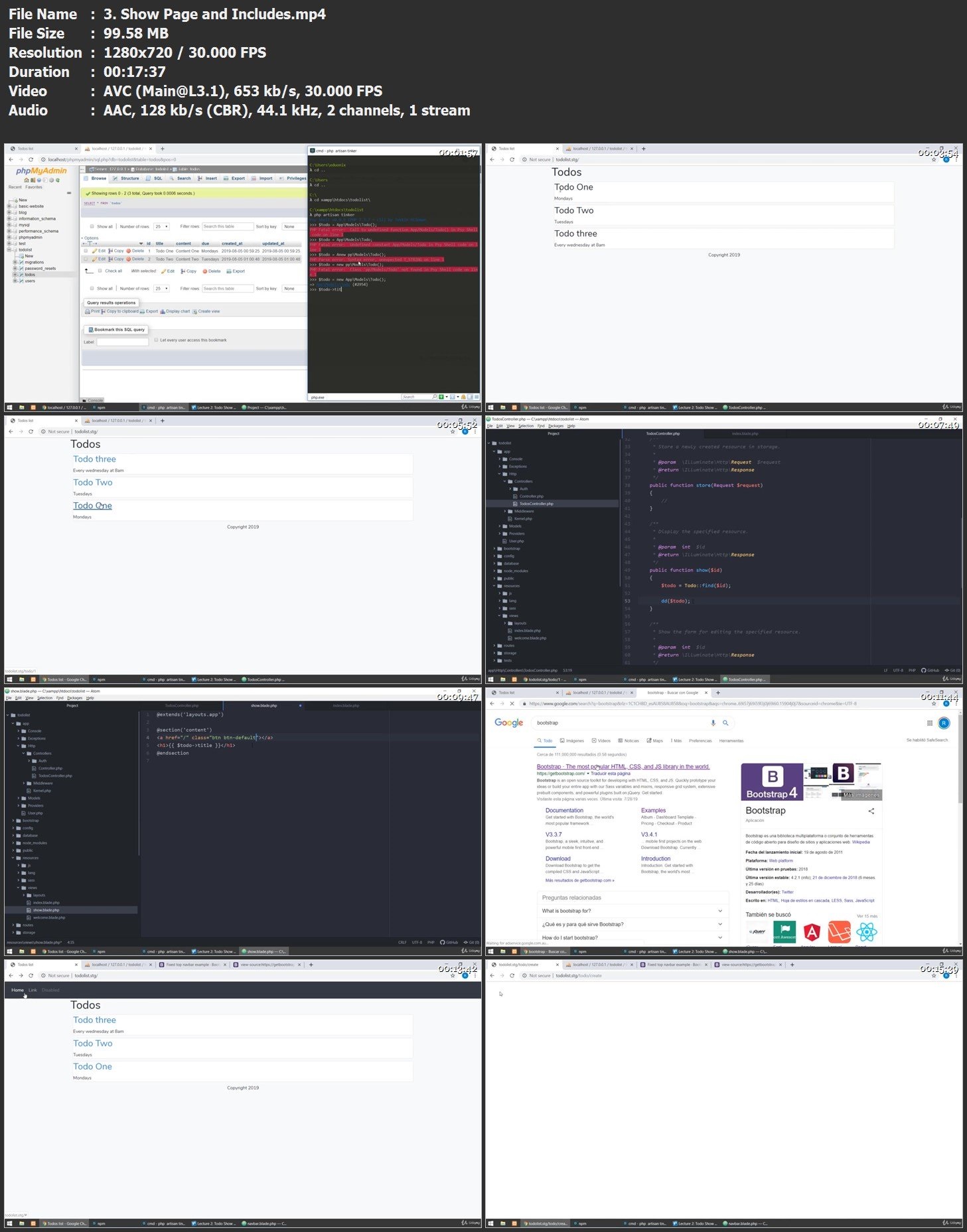The image size is (967, 1232).
Task: Open Bootstrap - The most popular HTML result link
Action: point(623,766)
